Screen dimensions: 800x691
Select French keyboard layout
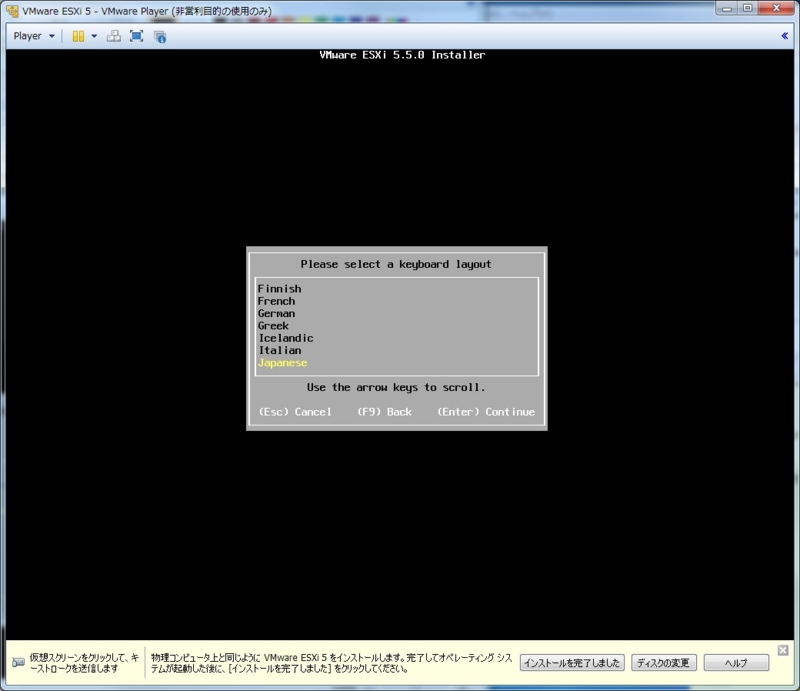coord(396,301)
